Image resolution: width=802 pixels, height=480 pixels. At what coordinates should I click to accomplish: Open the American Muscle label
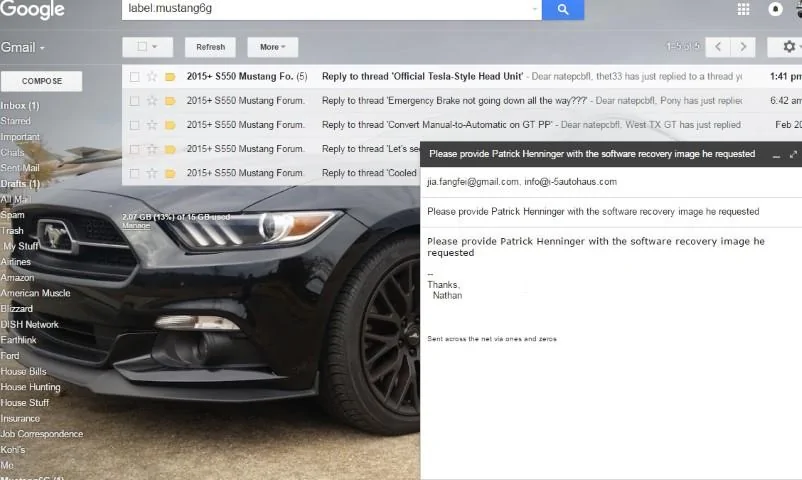(x=35, y=293)
